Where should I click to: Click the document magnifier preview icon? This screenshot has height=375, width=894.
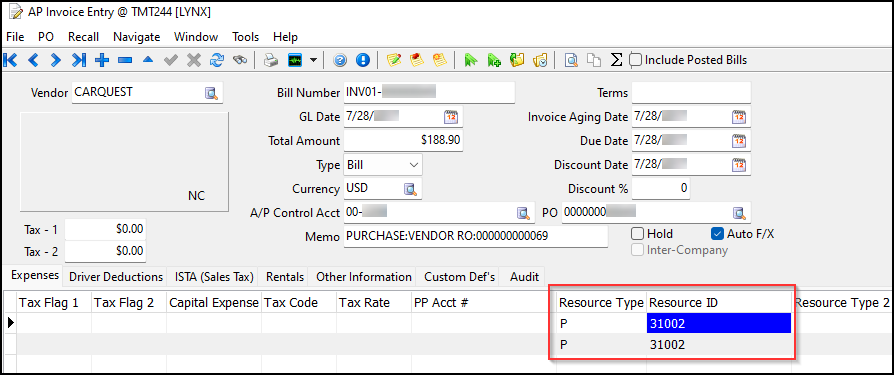pyautogui.click(x=571, y=60)
